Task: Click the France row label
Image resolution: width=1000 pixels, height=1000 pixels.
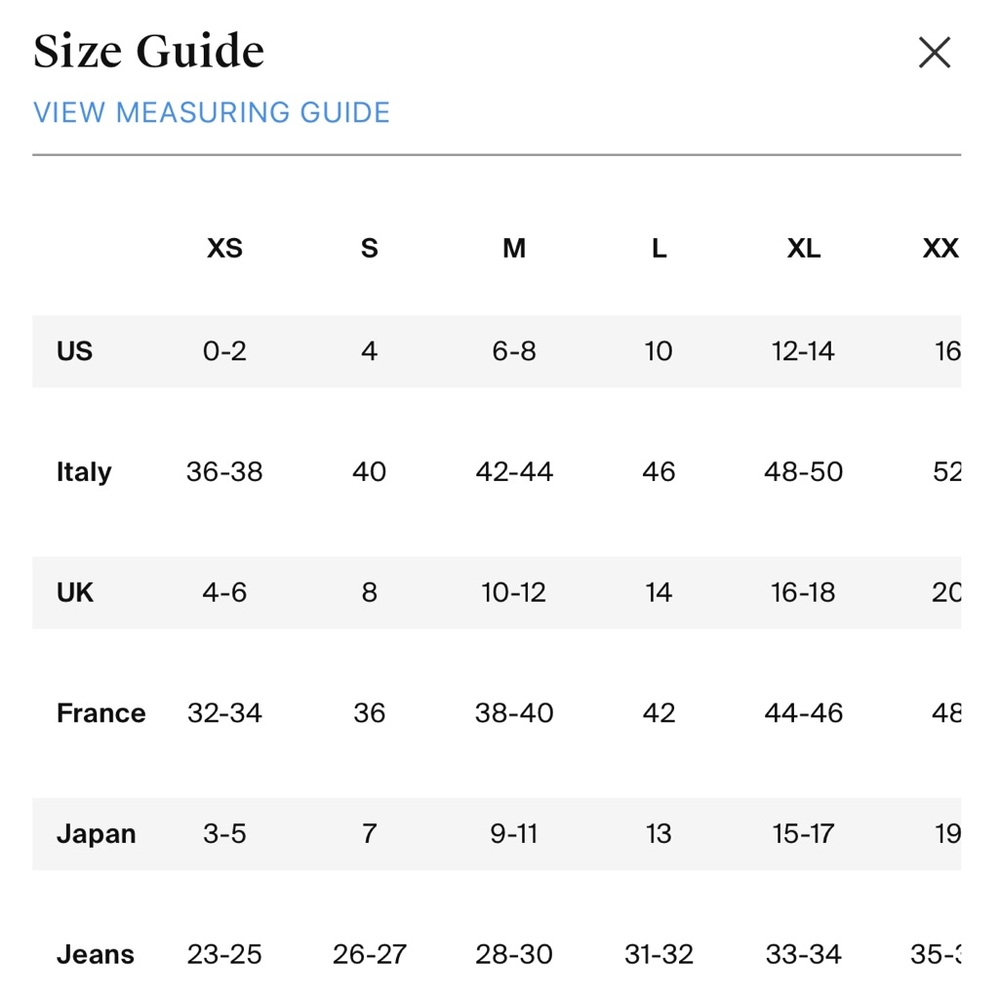Action: click(x=101, y=713)
